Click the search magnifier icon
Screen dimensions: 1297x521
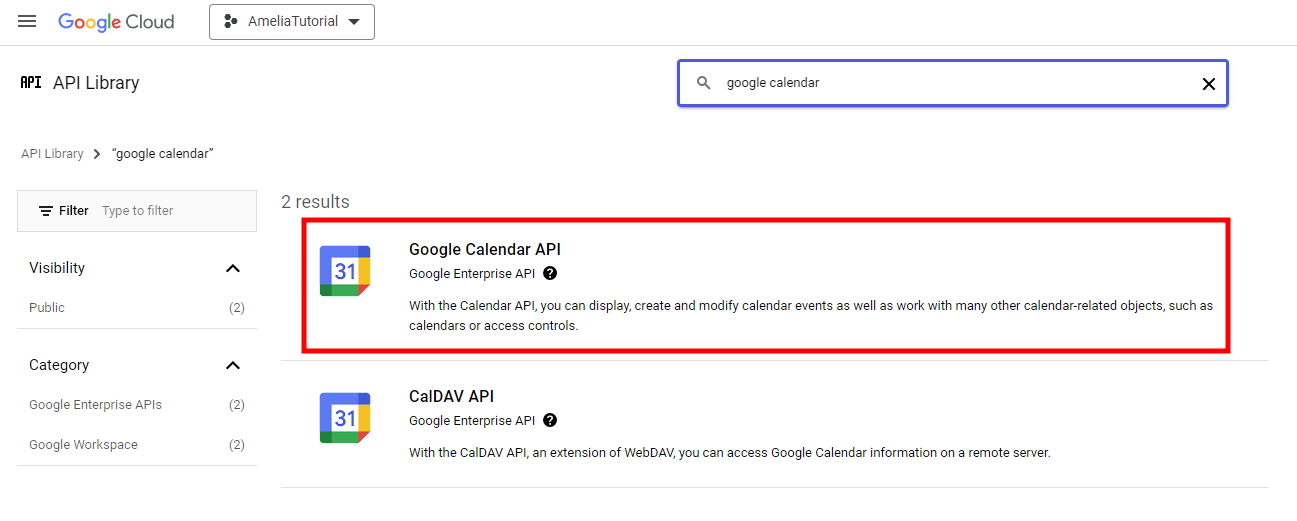[704, 83]
